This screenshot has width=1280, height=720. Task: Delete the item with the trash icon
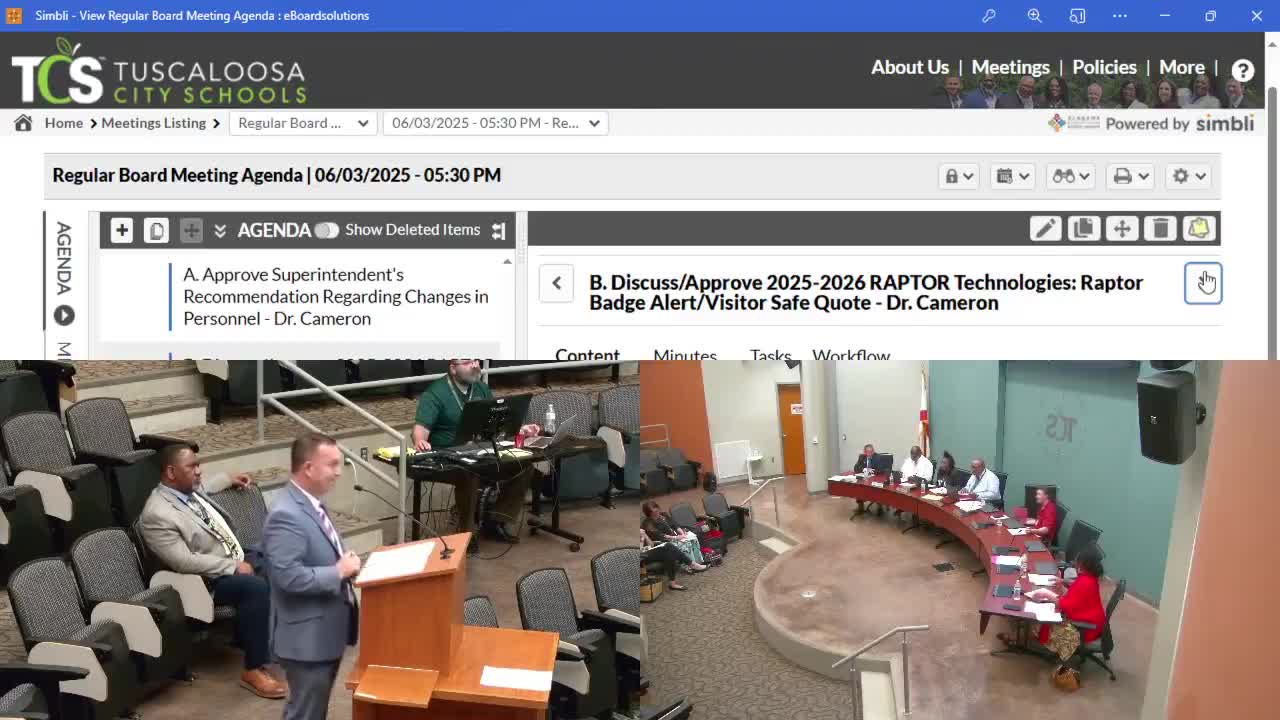pyautogui.click(x=1160, y=229)
